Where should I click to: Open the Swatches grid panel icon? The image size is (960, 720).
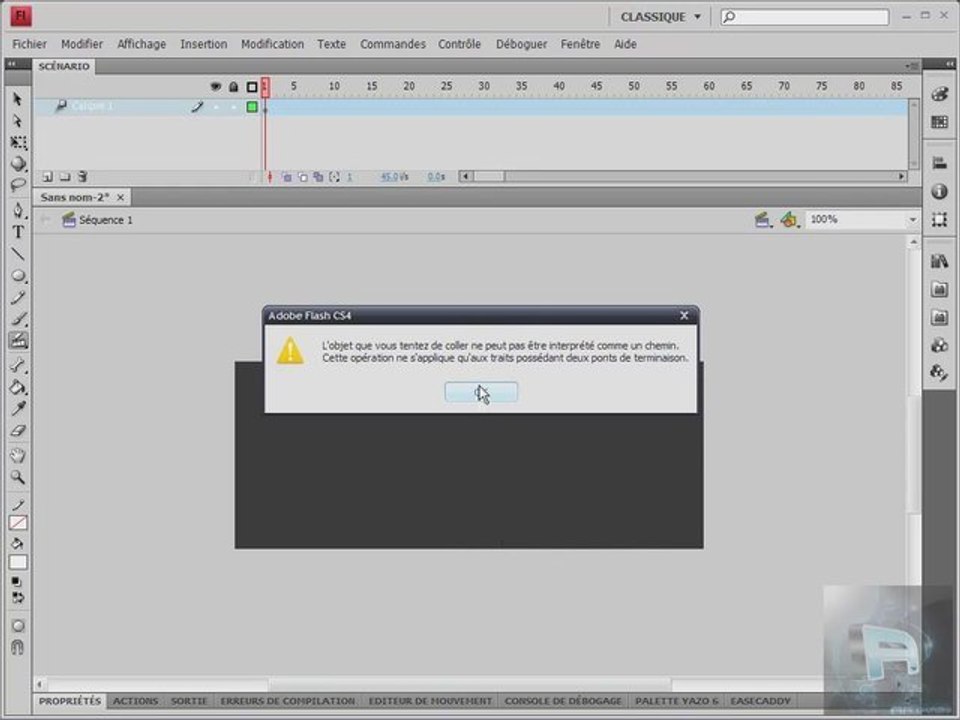tap(940, 122)
